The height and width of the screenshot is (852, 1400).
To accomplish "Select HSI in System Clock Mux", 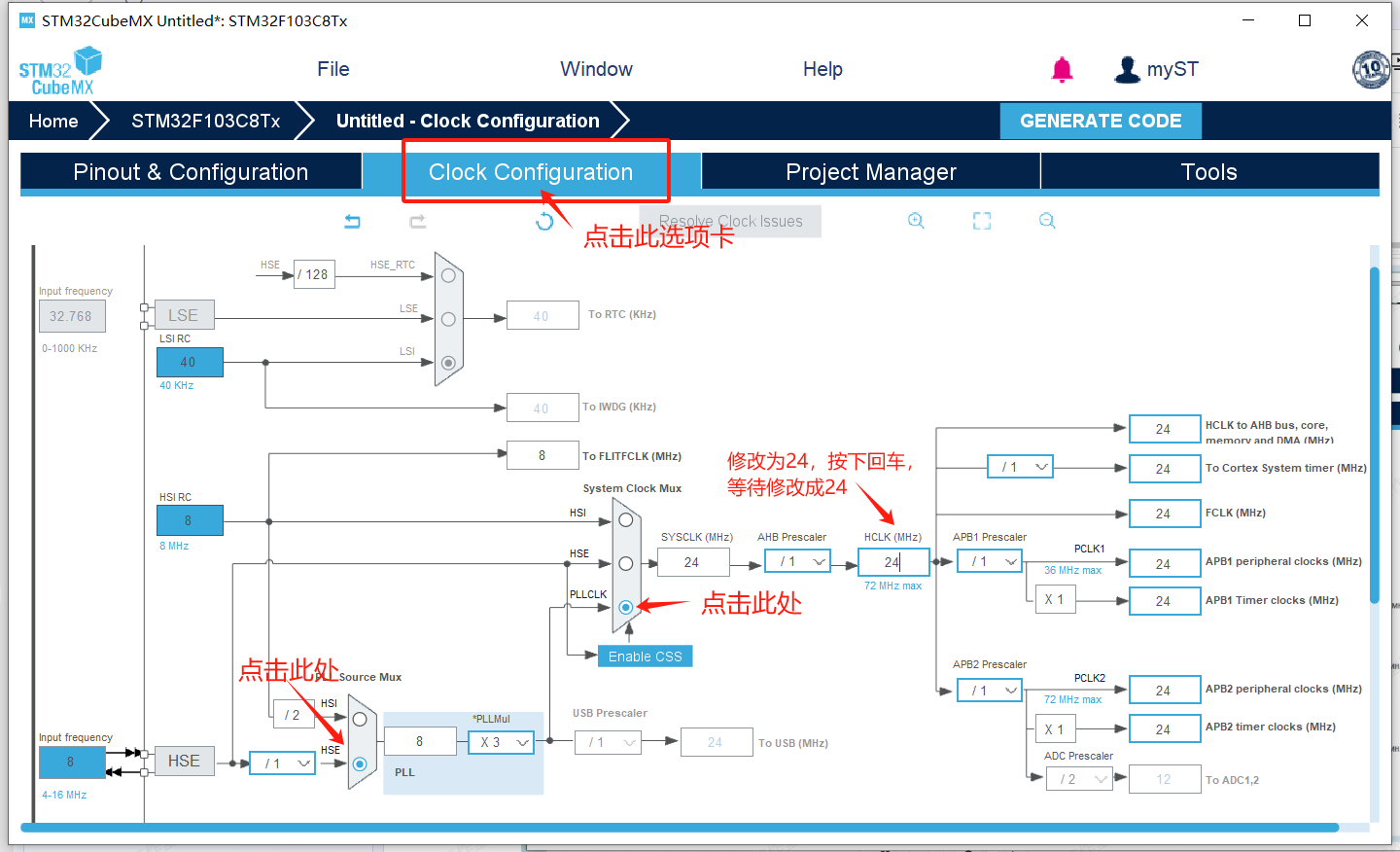I will pos(626,520).
